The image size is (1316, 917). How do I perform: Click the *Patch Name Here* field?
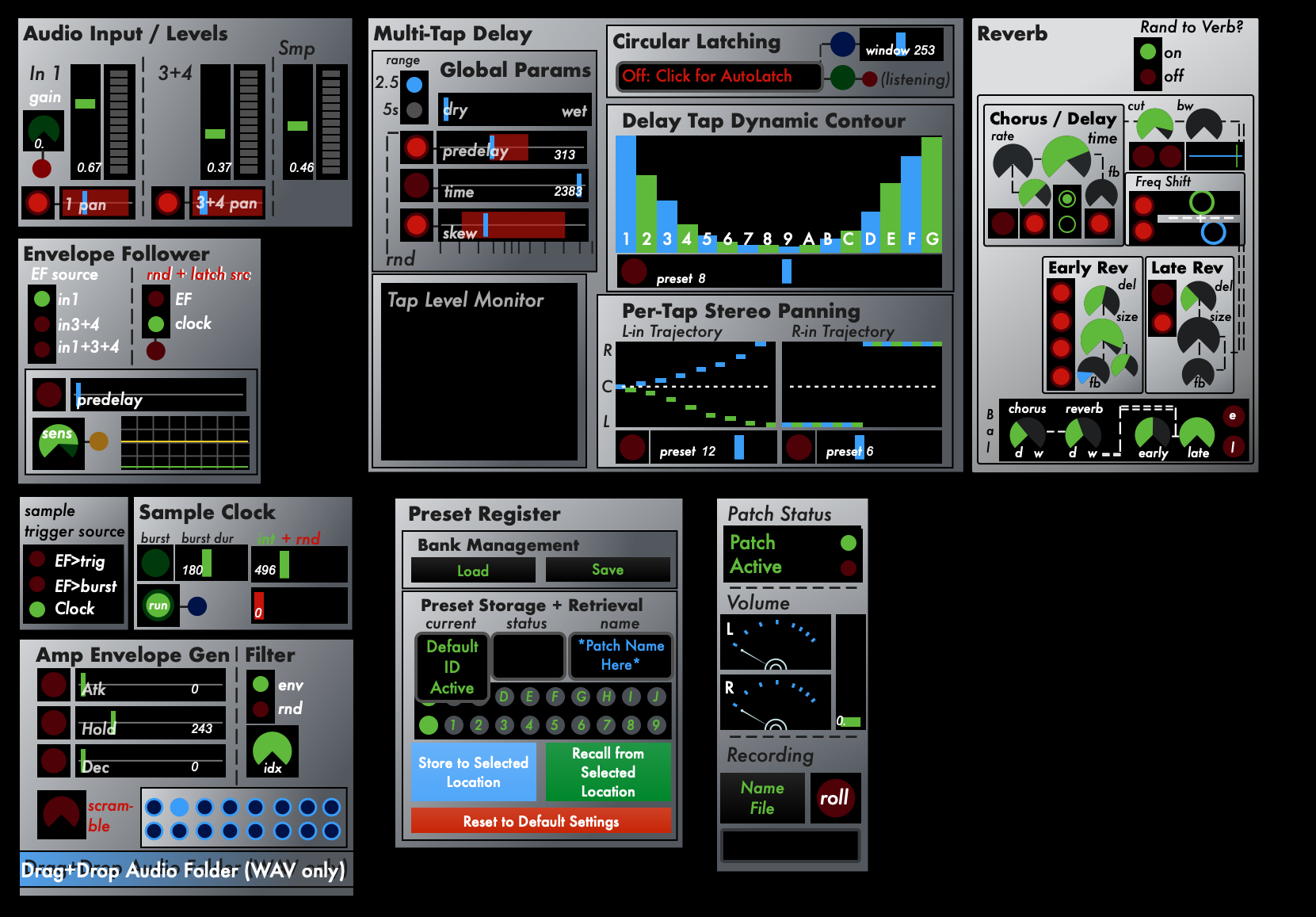620,655
